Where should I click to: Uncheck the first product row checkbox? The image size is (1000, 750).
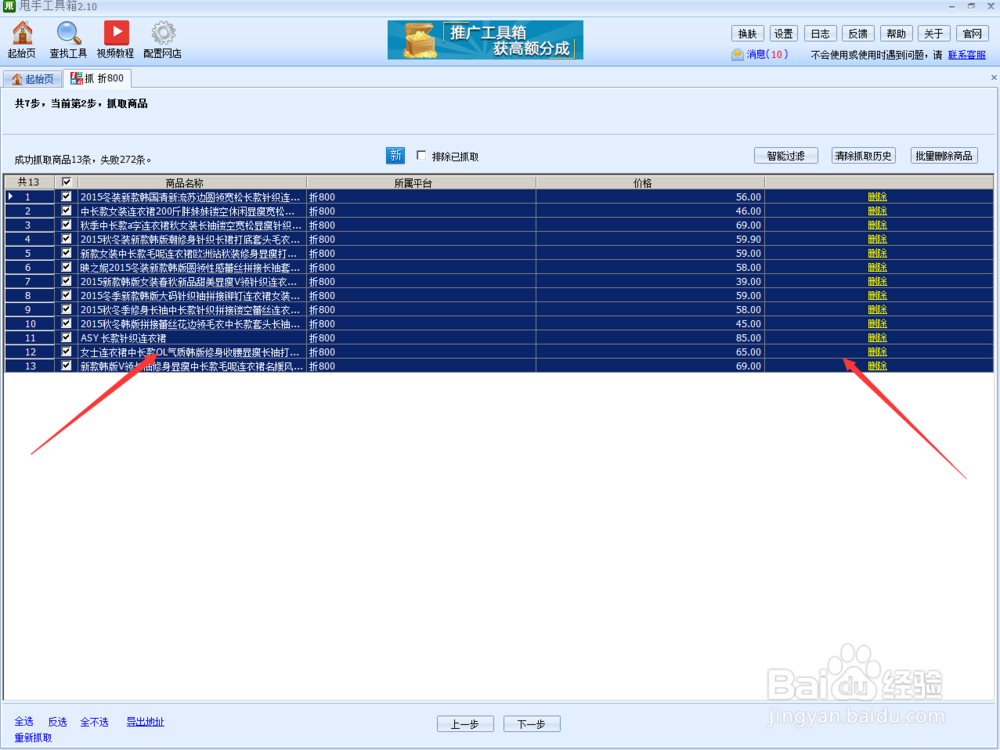pyautogui.click(x=66, y=197)
